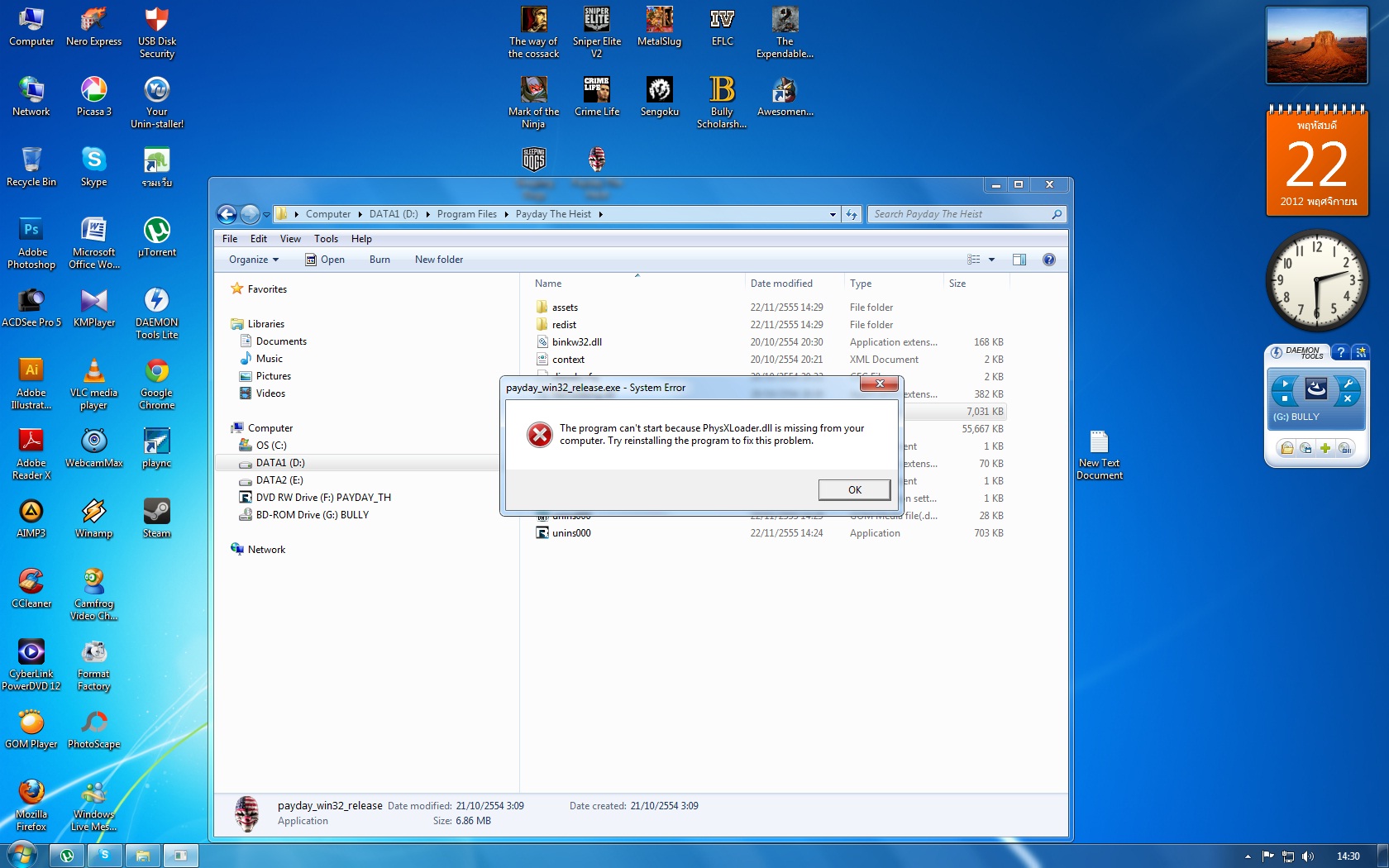Open the Edit menu in Explorer
The width and height of the screenshot is (1389, 868).
259,239
